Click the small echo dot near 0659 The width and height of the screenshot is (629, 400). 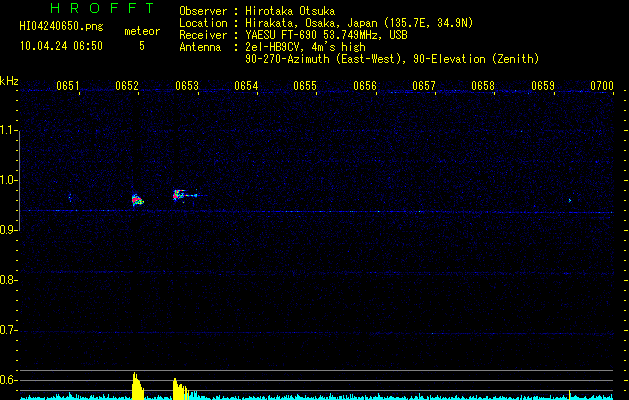click(570, 200)
